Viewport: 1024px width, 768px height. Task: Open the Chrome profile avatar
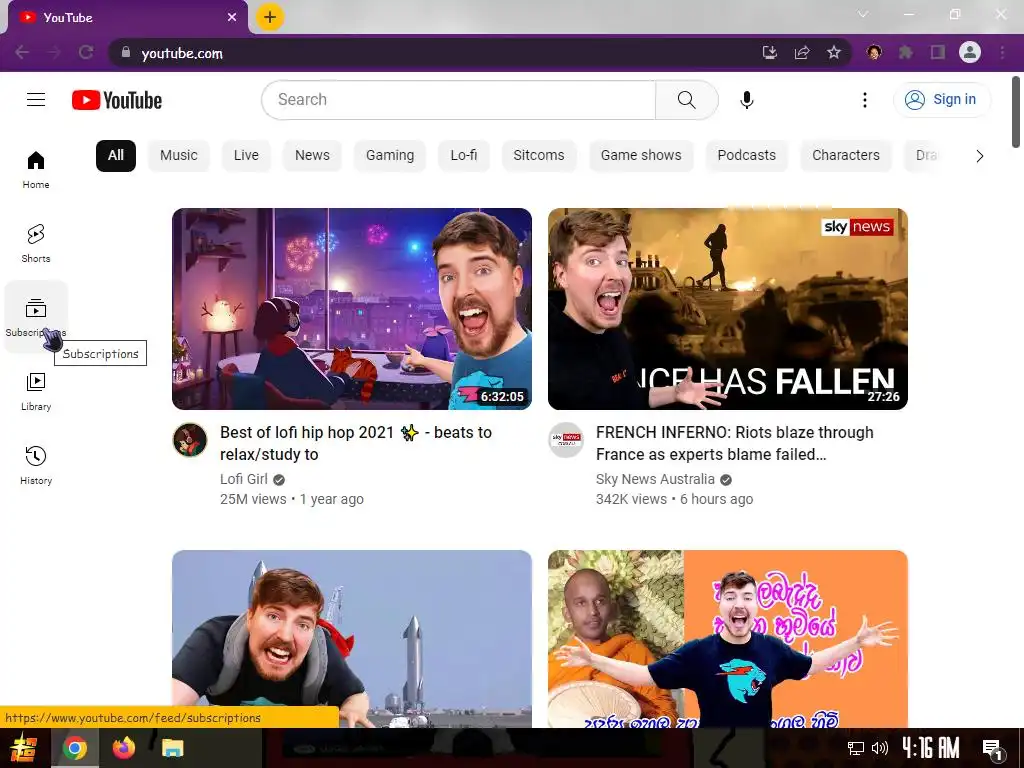970,52
